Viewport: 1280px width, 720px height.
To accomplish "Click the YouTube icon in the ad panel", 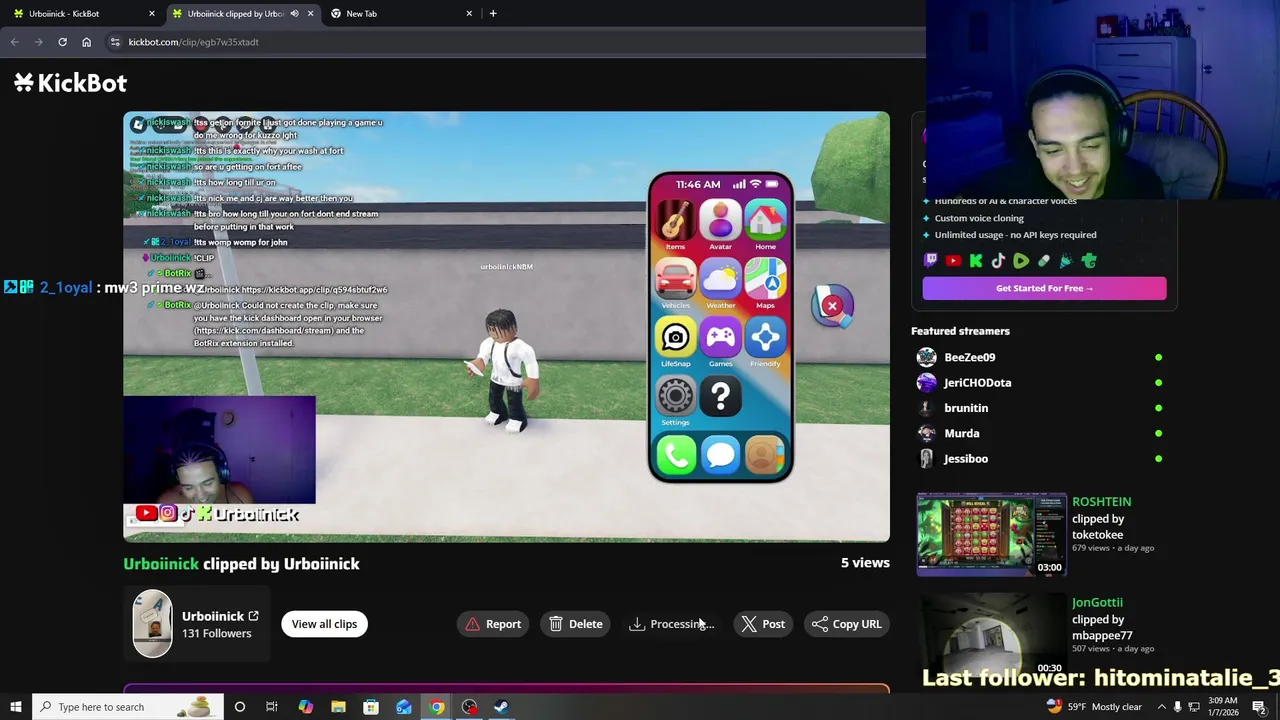I will [953, 261].
